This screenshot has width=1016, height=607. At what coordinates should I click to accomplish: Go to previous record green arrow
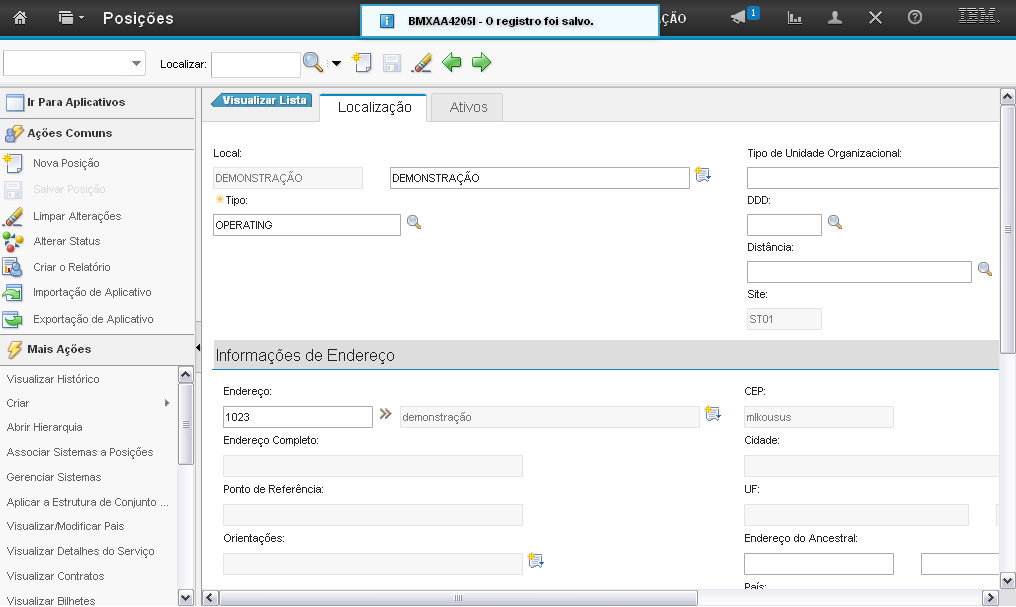[x=452, y=63]
